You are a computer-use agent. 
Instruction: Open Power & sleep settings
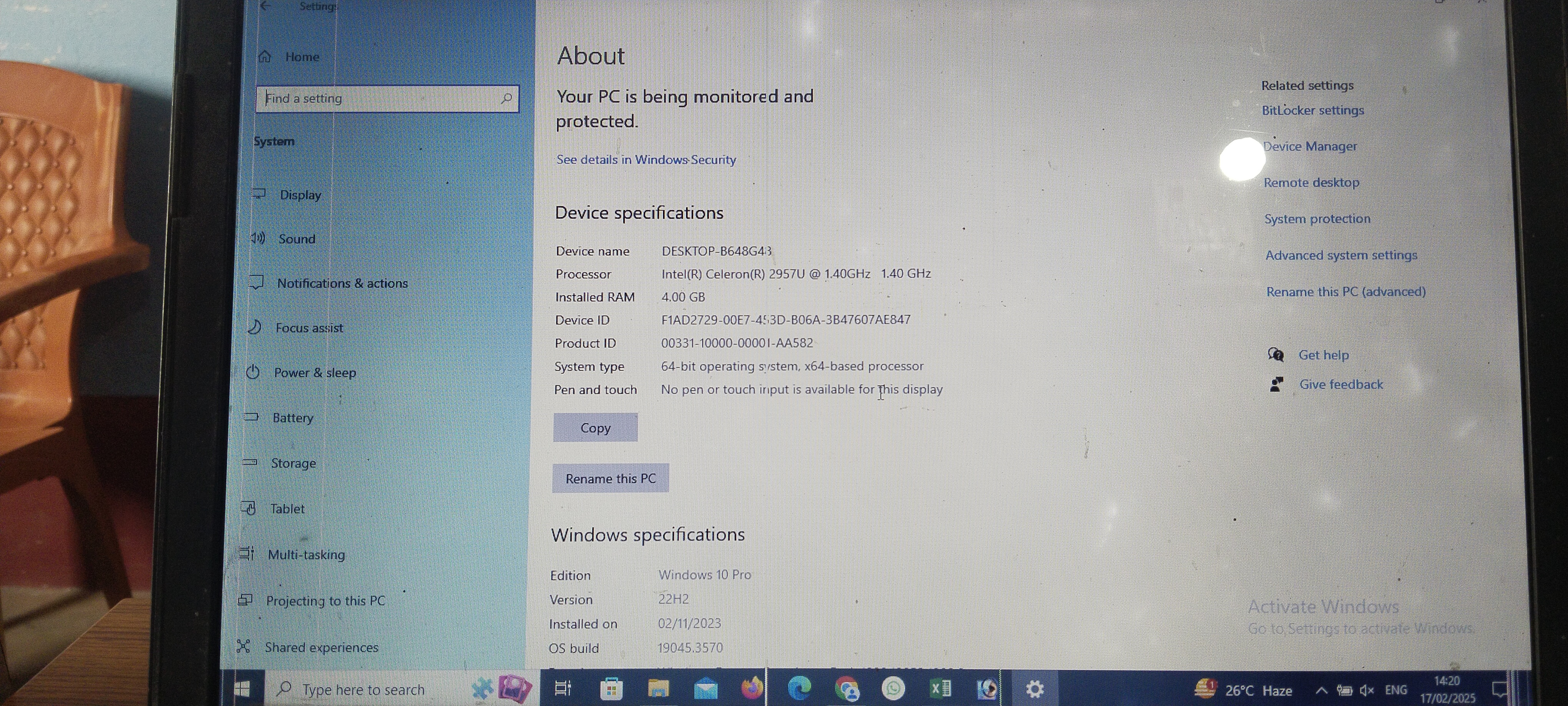pyautogui.click(x=301, y=373)
